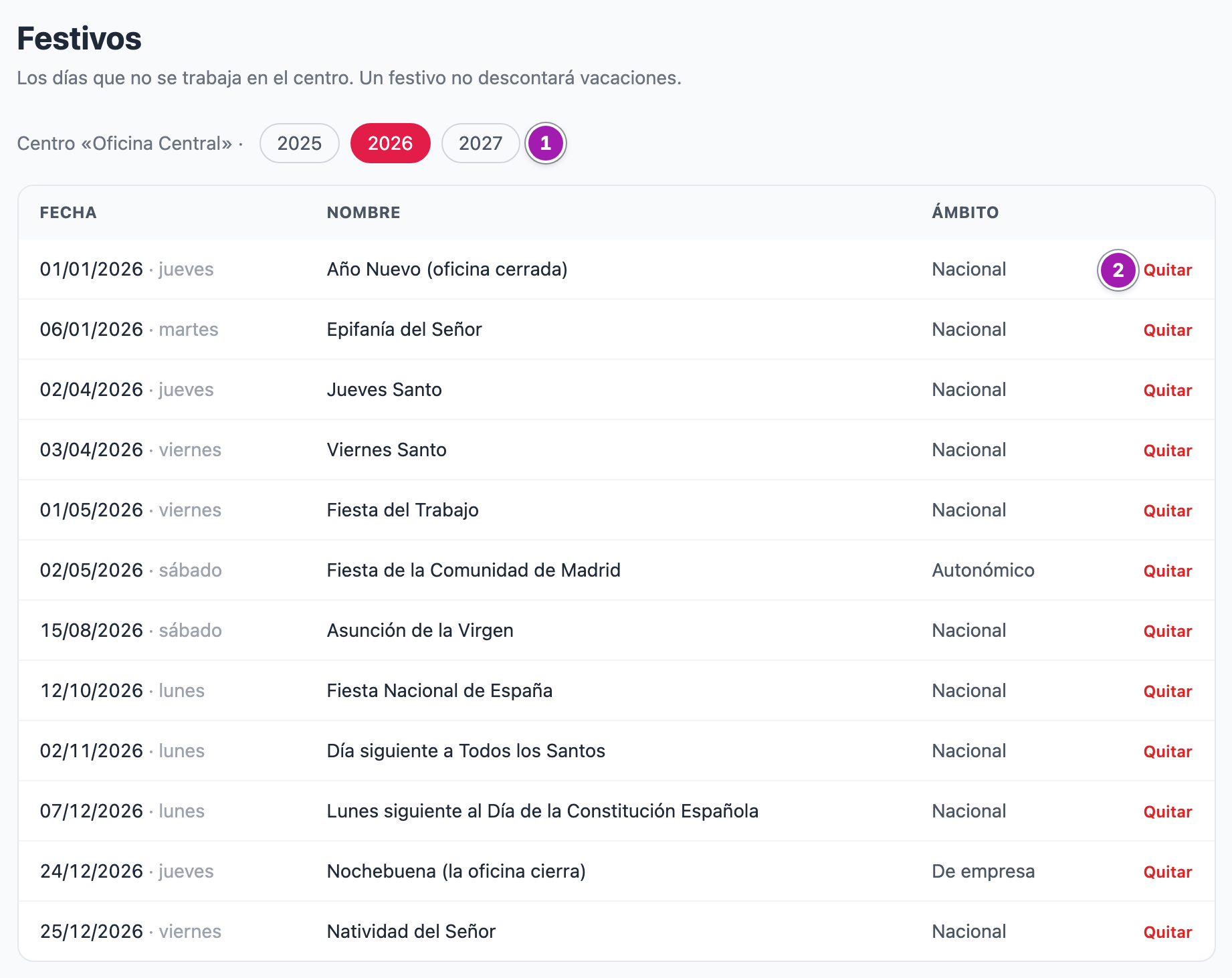1232x978 pixels.
Task: Click the date 02/04/2026
Action: coord(92,389)
